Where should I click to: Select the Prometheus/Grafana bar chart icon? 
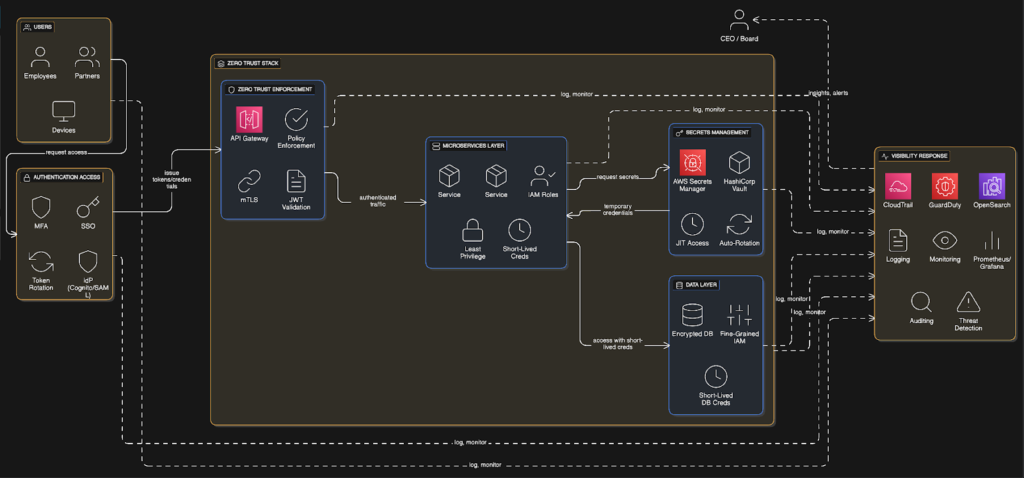tap(992, 241)
